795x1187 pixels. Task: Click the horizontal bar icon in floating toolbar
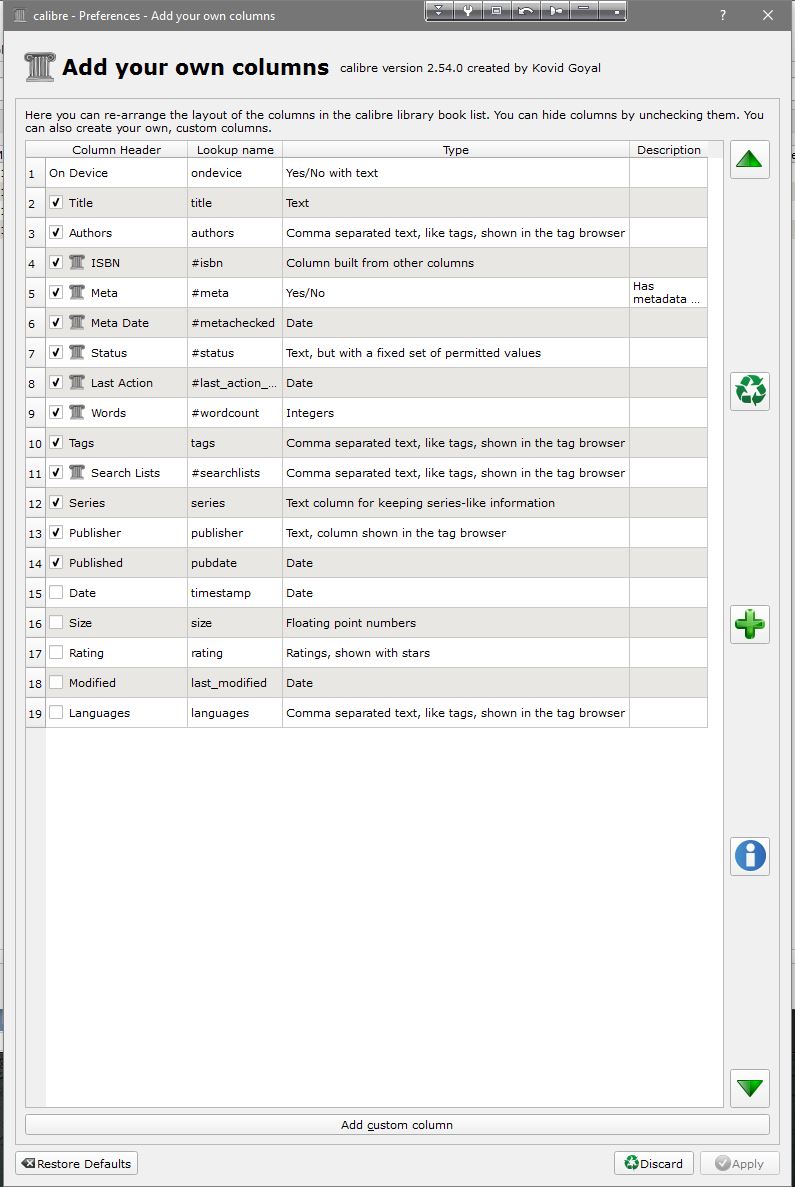pyautogui.click(x=584, y=11)
